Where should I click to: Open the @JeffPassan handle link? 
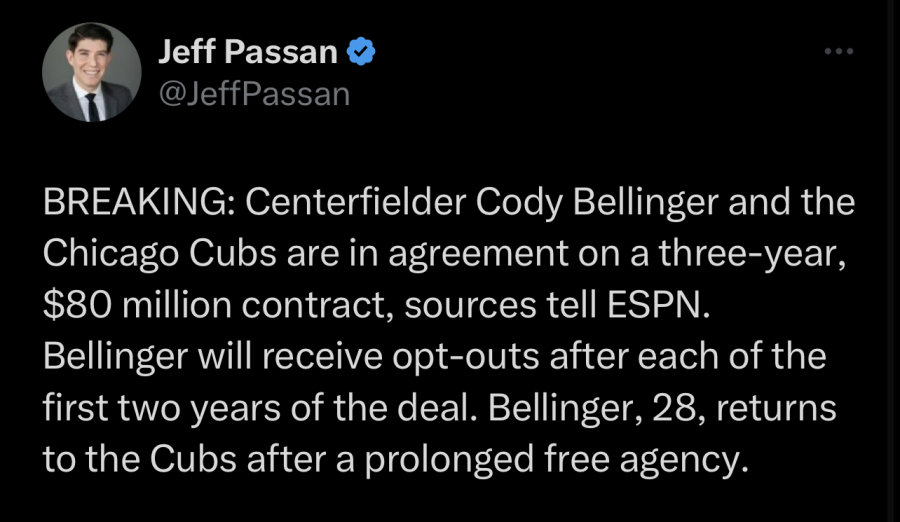coord(254,94)
